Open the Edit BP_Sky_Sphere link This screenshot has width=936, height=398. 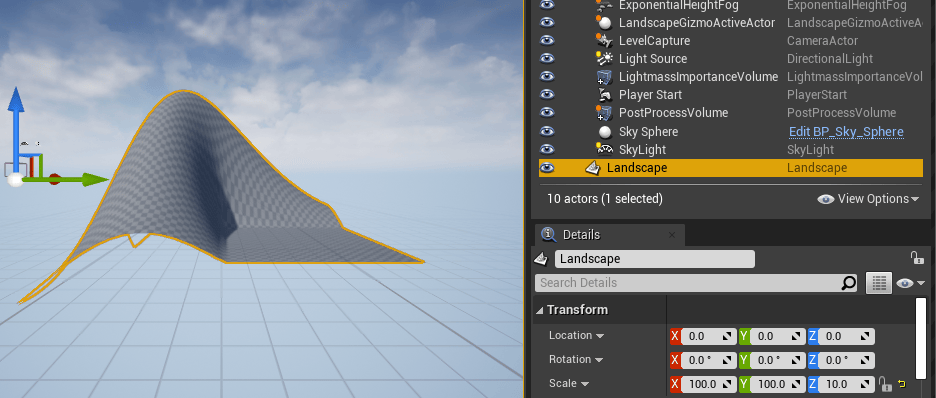(x=846, y=132)
